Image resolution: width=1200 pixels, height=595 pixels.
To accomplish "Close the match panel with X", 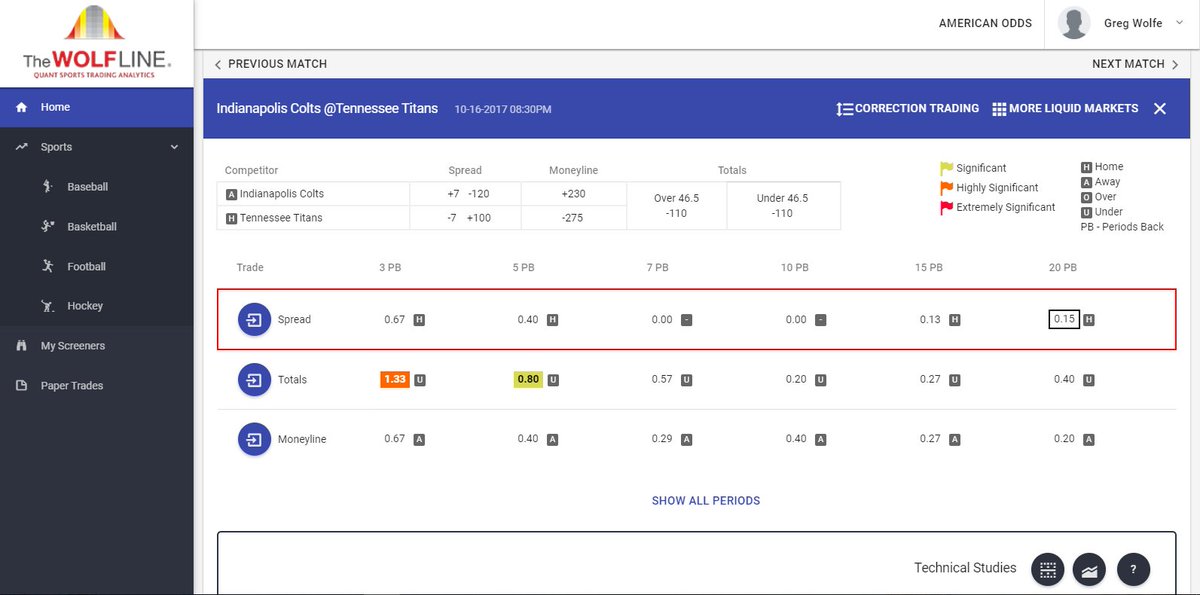I will pos(1160,109).
